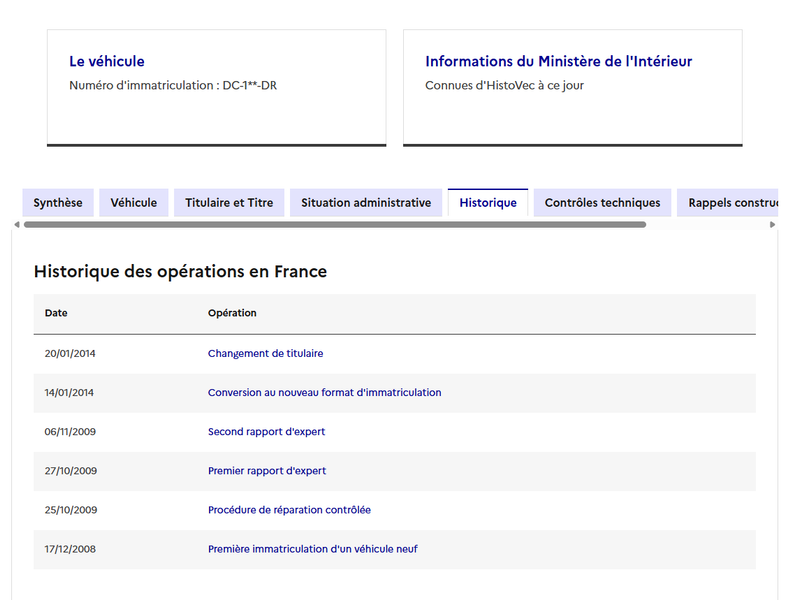Select the date 20/01/2014
Image resolution: width=800 pixels, height=600 pixels.
point(70,354)
